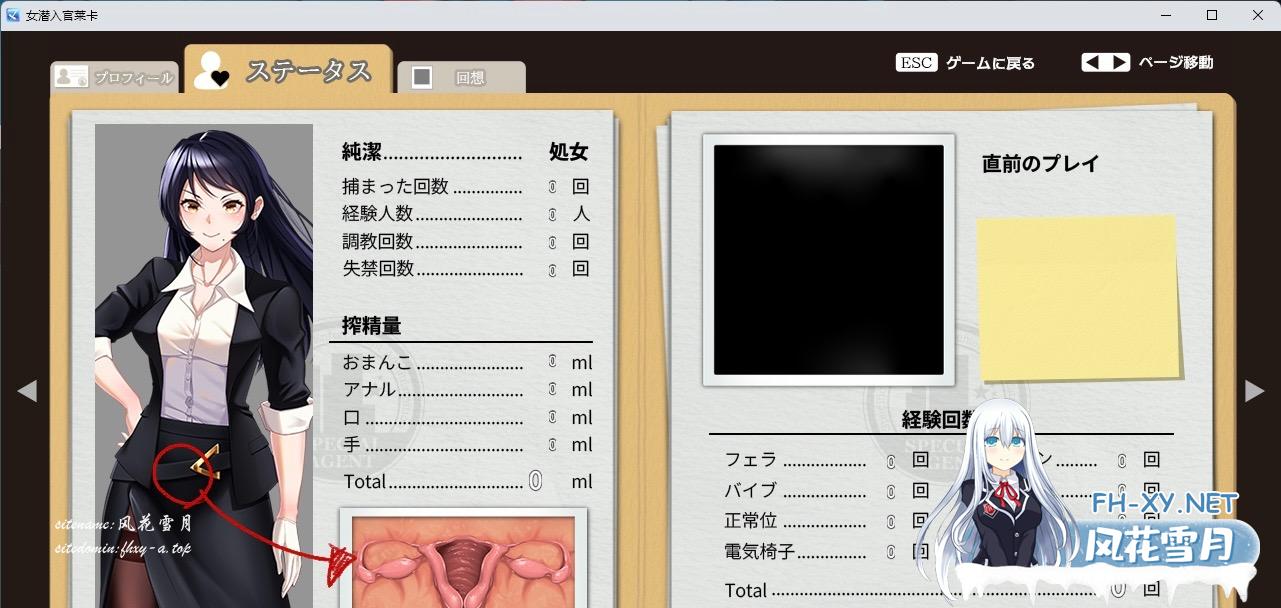Click the black photo frame thumbnail
1281x608 pixels.
[828, 259]
